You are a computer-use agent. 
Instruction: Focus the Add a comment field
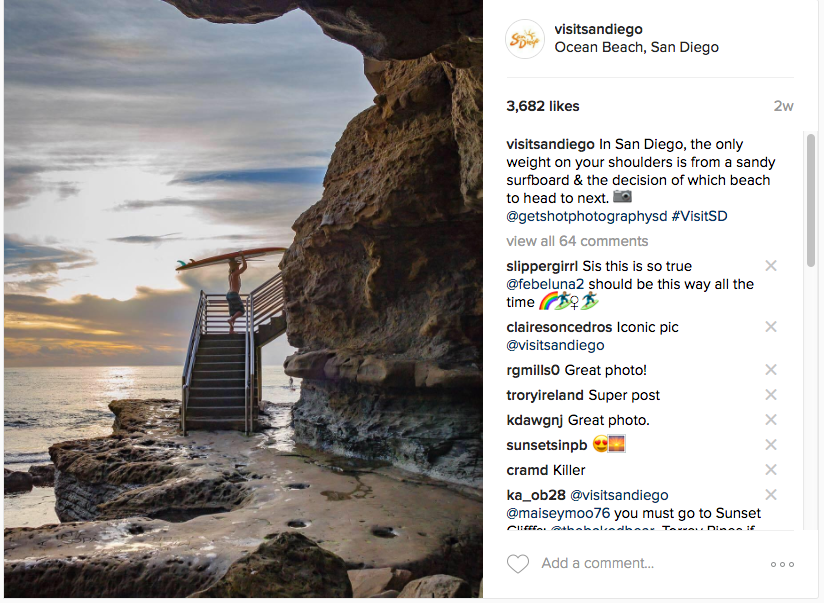[650, 564]
